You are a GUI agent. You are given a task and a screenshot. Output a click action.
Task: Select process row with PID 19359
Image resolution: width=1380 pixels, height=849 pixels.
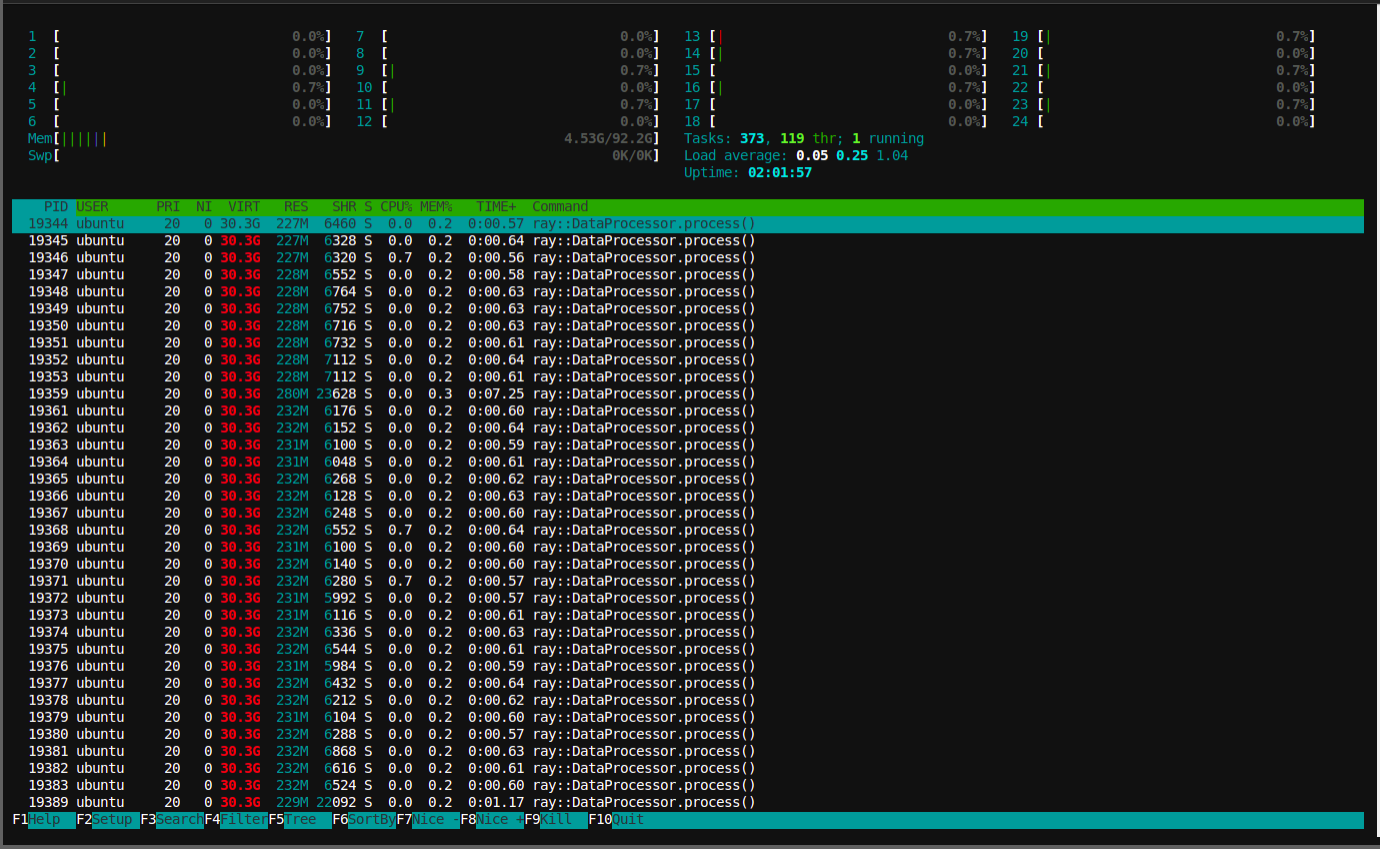coord(688,394)
